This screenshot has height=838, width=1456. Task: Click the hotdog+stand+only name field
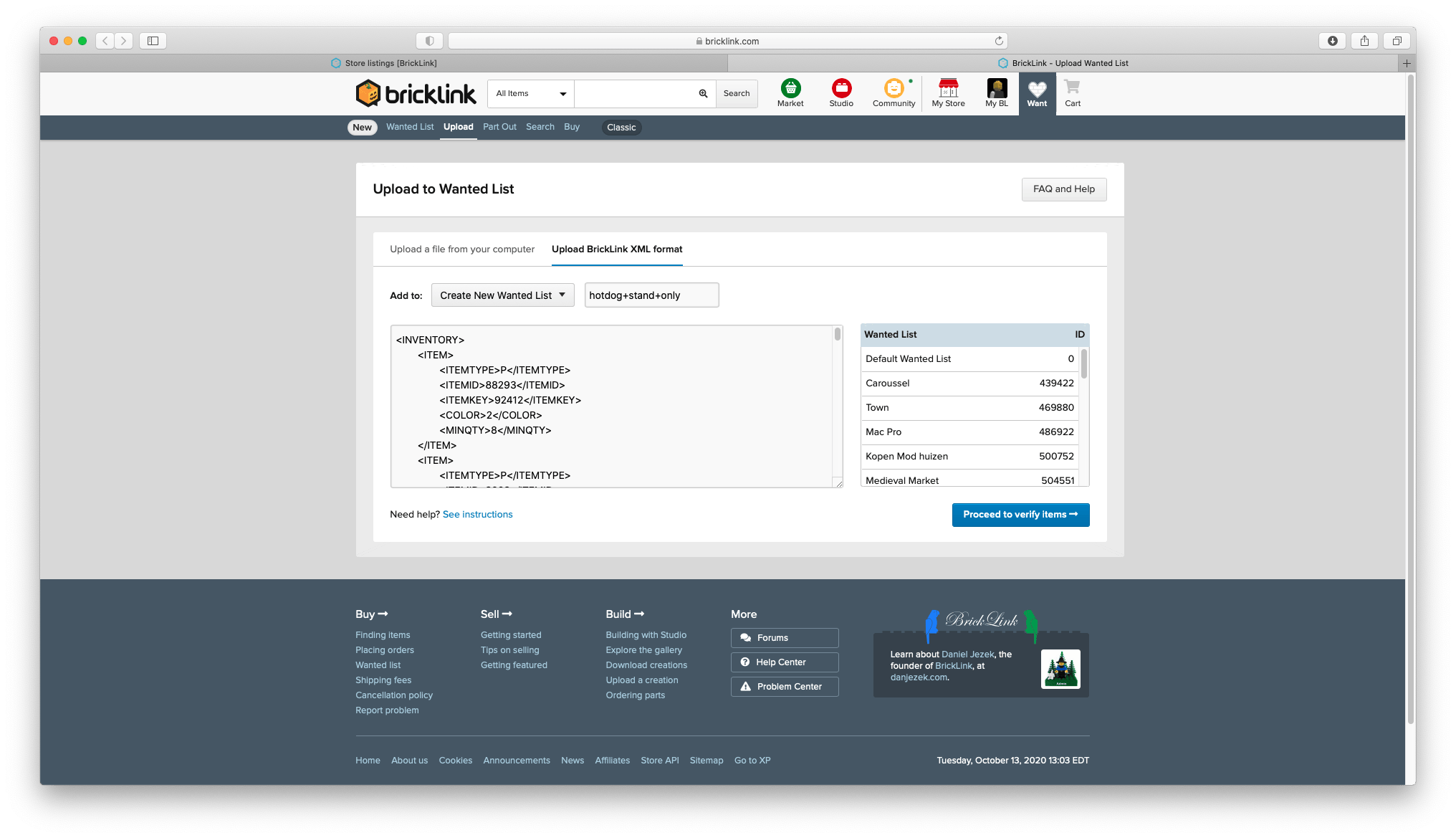[x=651, y=295]
